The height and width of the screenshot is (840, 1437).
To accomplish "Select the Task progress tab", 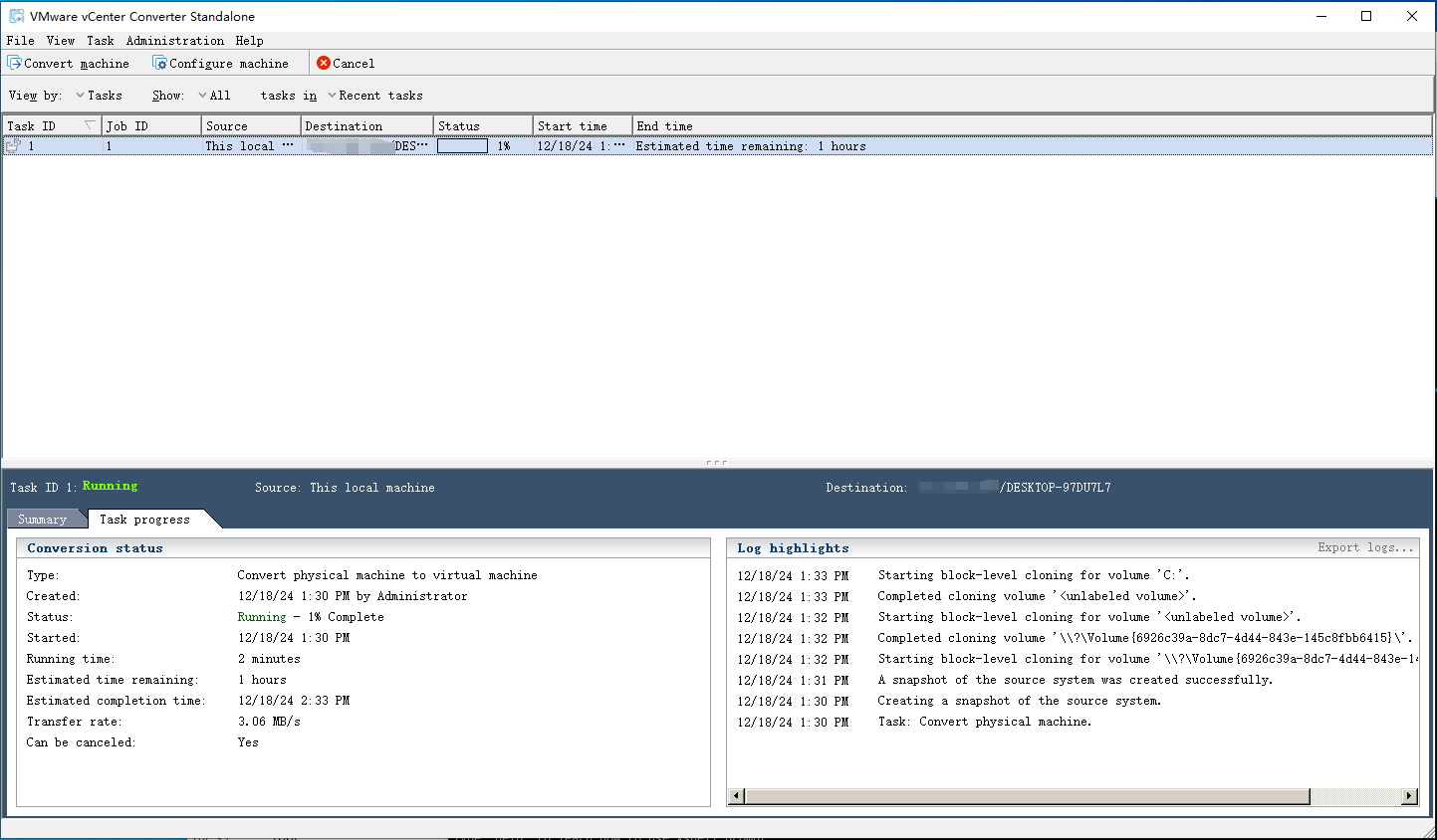I will (145, 519).
